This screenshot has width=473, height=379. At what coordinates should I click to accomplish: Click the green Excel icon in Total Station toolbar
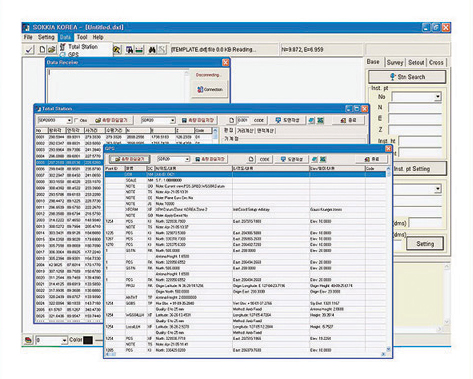coord(320,120)
